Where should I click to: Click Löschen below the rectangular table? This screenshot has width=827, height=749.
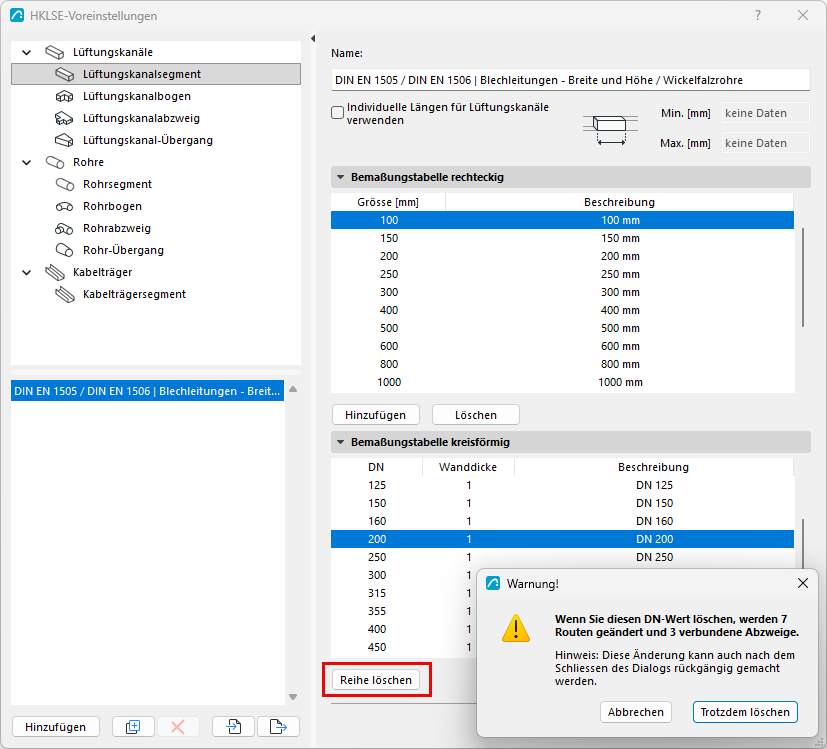[476, 415]
